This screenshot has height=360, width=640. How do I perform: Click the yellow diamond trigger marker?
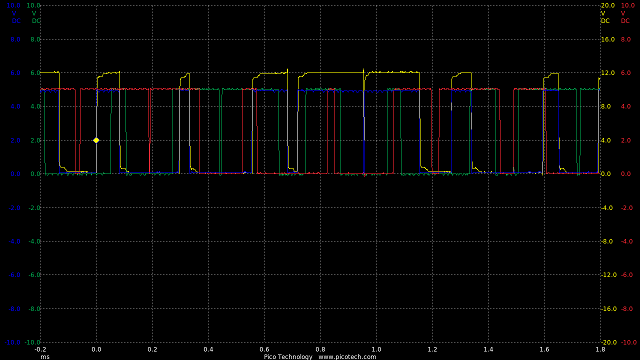(x=96, y=140)
